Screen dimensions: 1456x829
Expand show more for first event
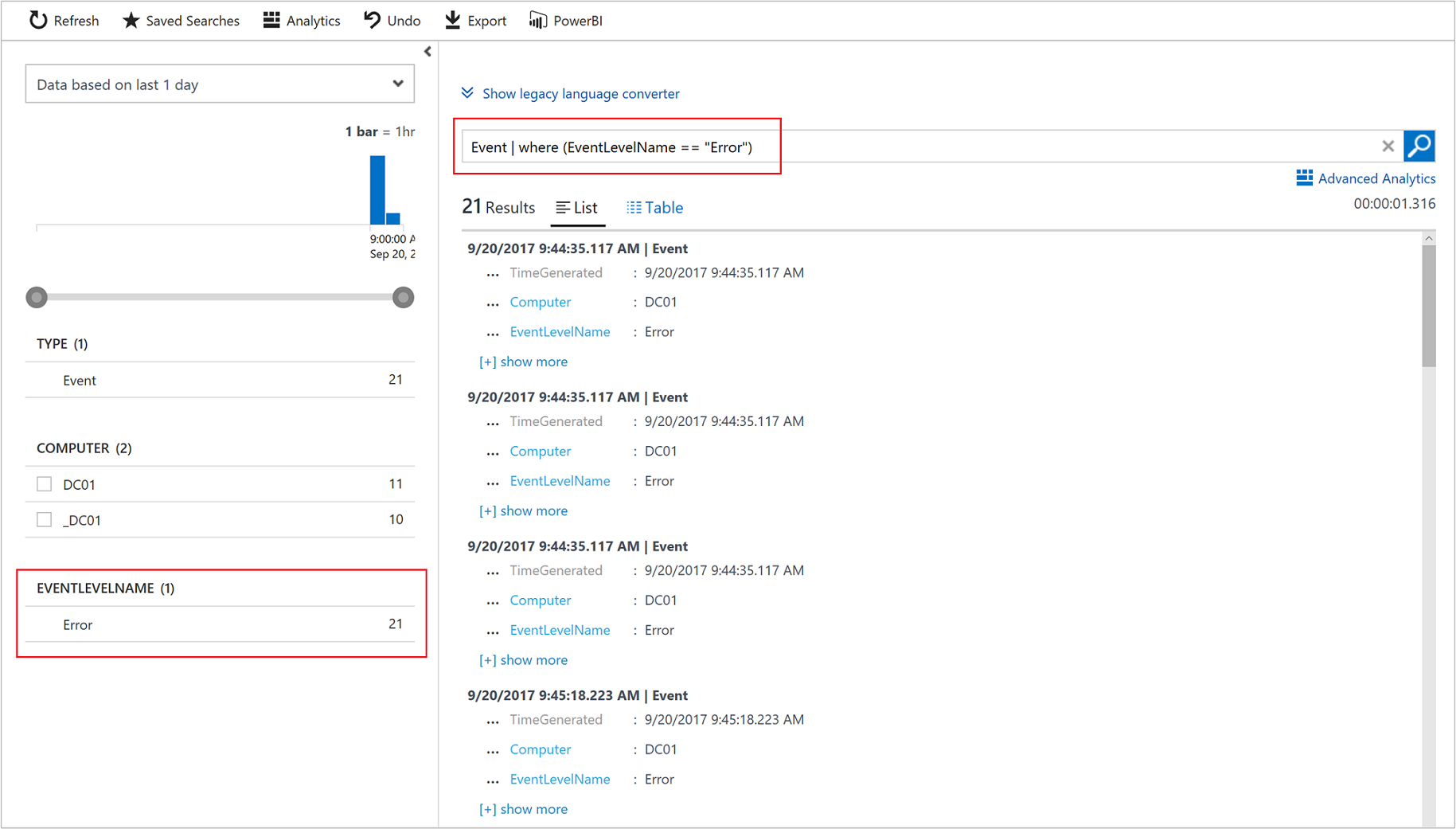[x=523, y=362]
